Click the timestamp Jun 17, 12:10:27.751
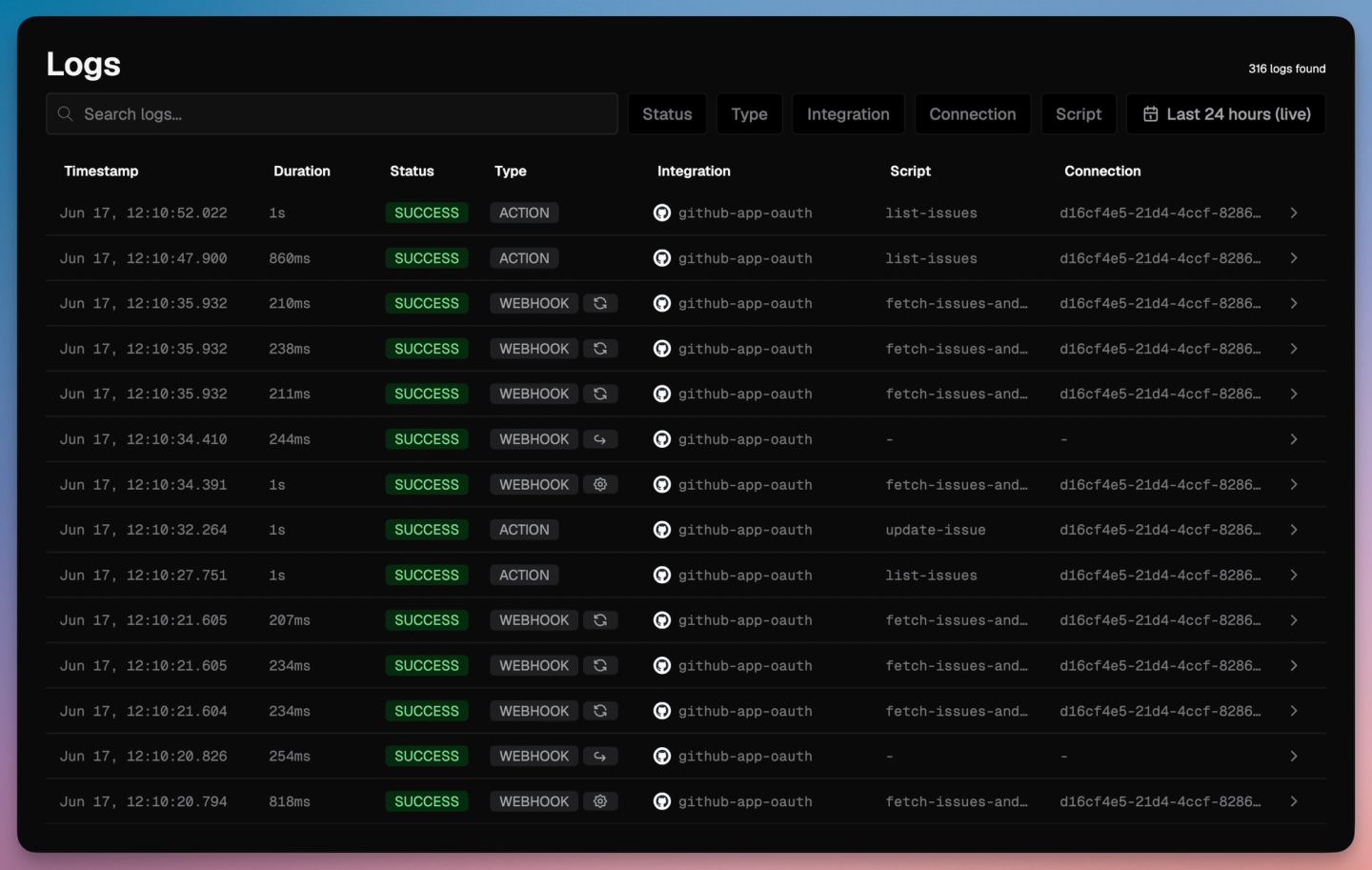 tap(144, 576)
